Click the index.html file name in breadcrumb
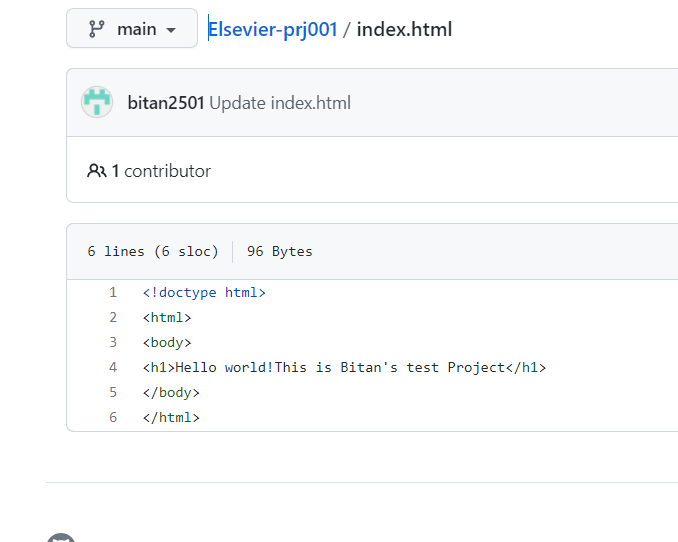Image resolution: width=678 pixels, height=542 pixels. pos(404,29)
